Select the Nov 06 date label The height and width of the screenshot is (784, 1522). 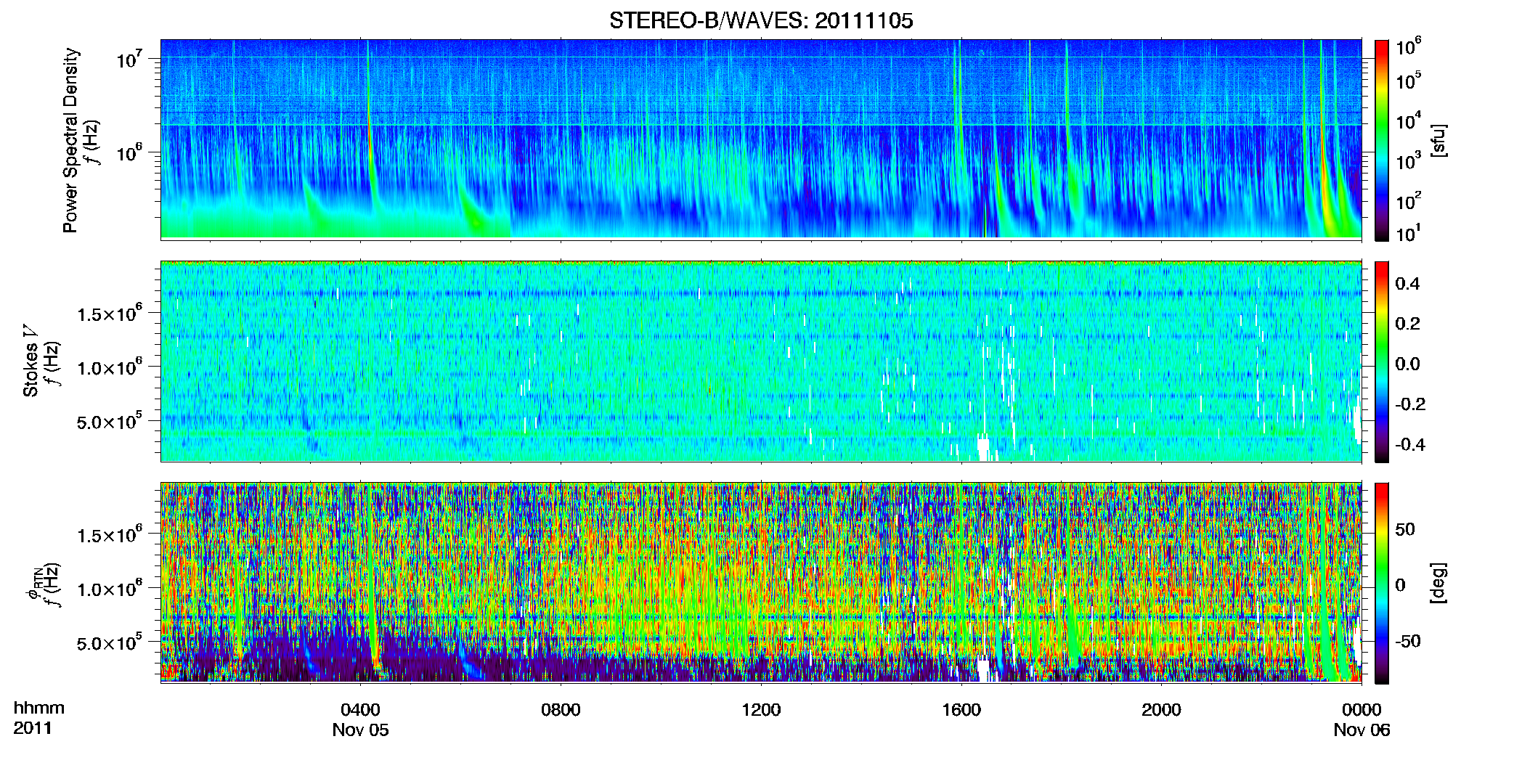click(x=1362, y=730)
